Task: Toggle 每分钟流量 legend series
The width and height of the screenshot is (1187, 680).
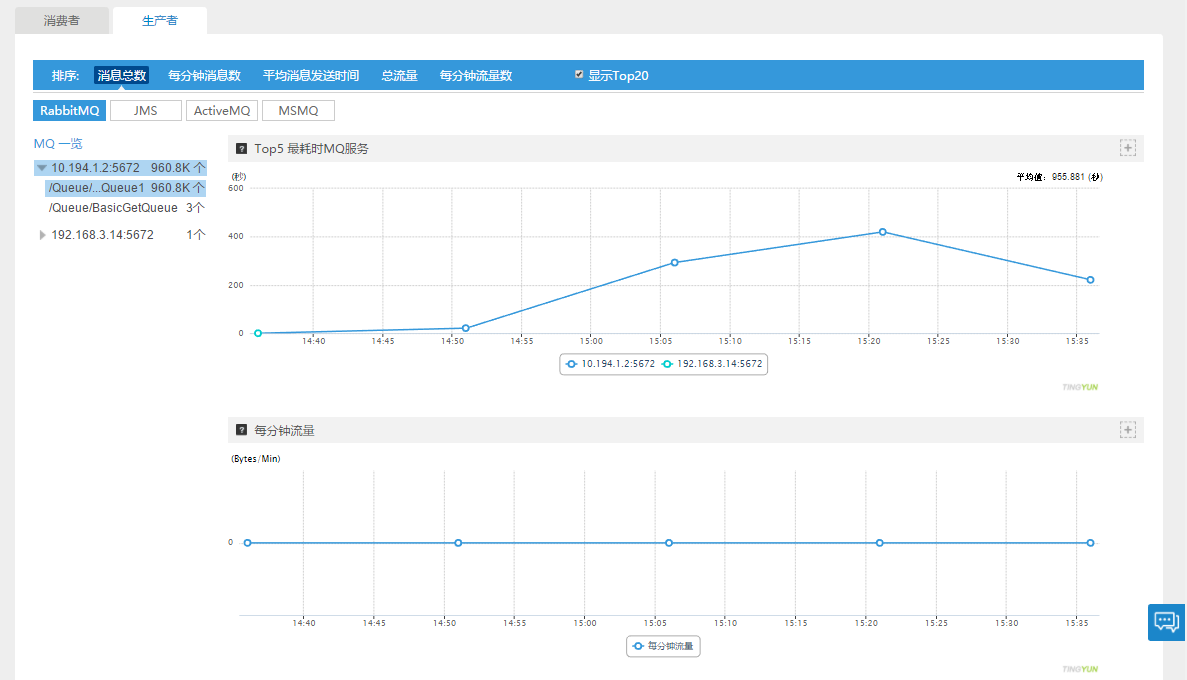Action: click(663, 646)
